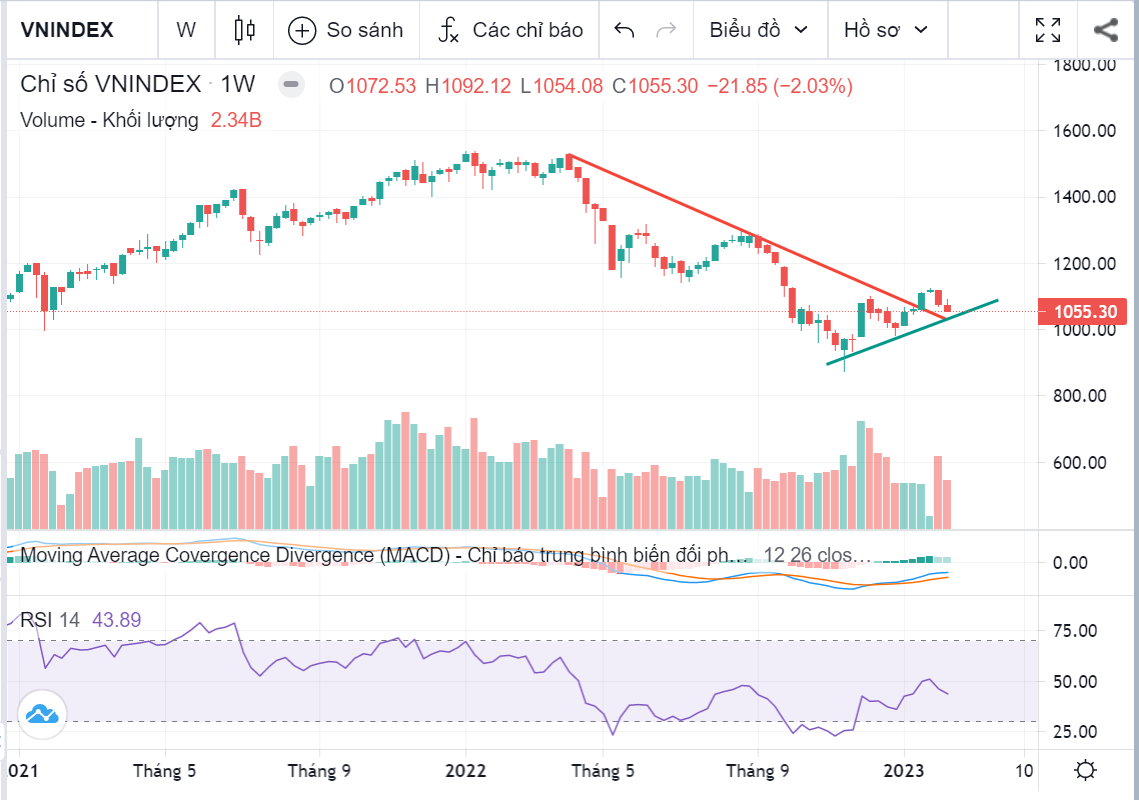1139x800 pixels.
Task: Undo last chart action arrow
Action: click(x=624, y=30)
